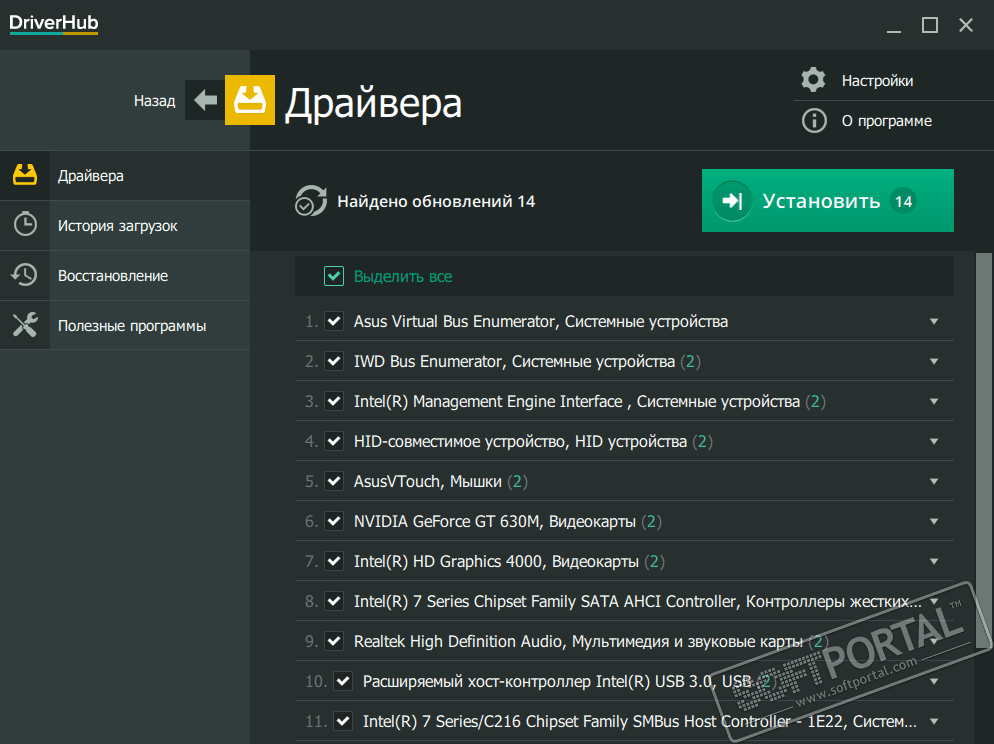Expand USB 3.0 host controller arrow
The width and height of the screenshot is (994, 744).
934,681
